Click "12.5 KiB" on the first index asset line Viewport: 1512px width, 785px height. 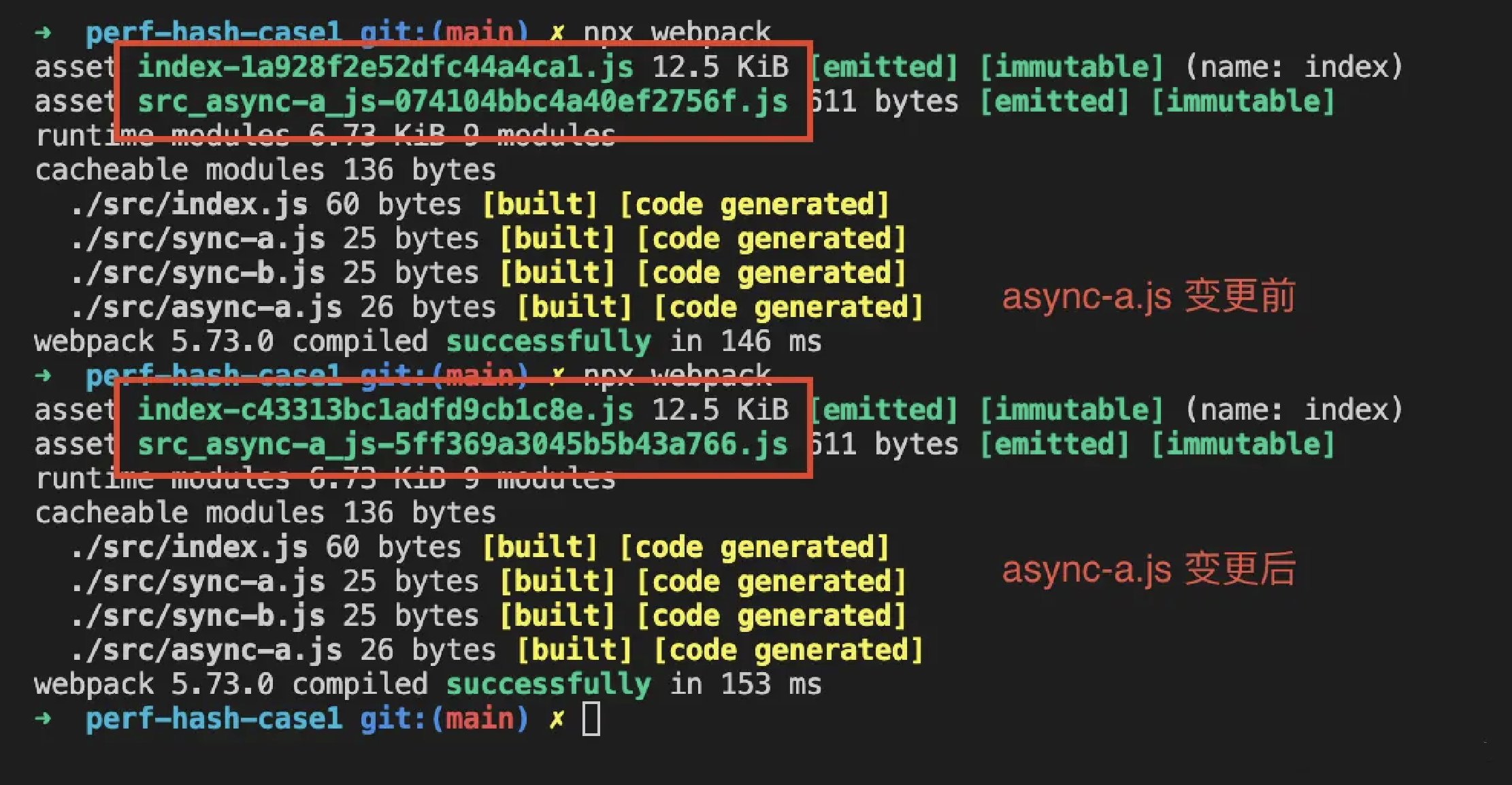721,67
